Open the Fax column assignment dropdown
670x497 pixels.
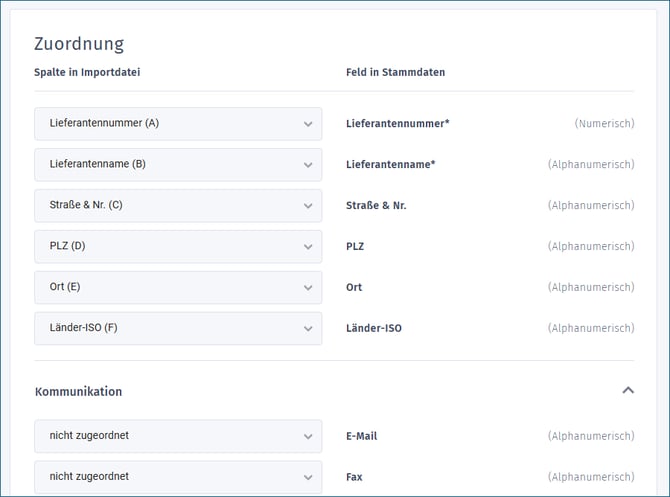click(178, 477)
